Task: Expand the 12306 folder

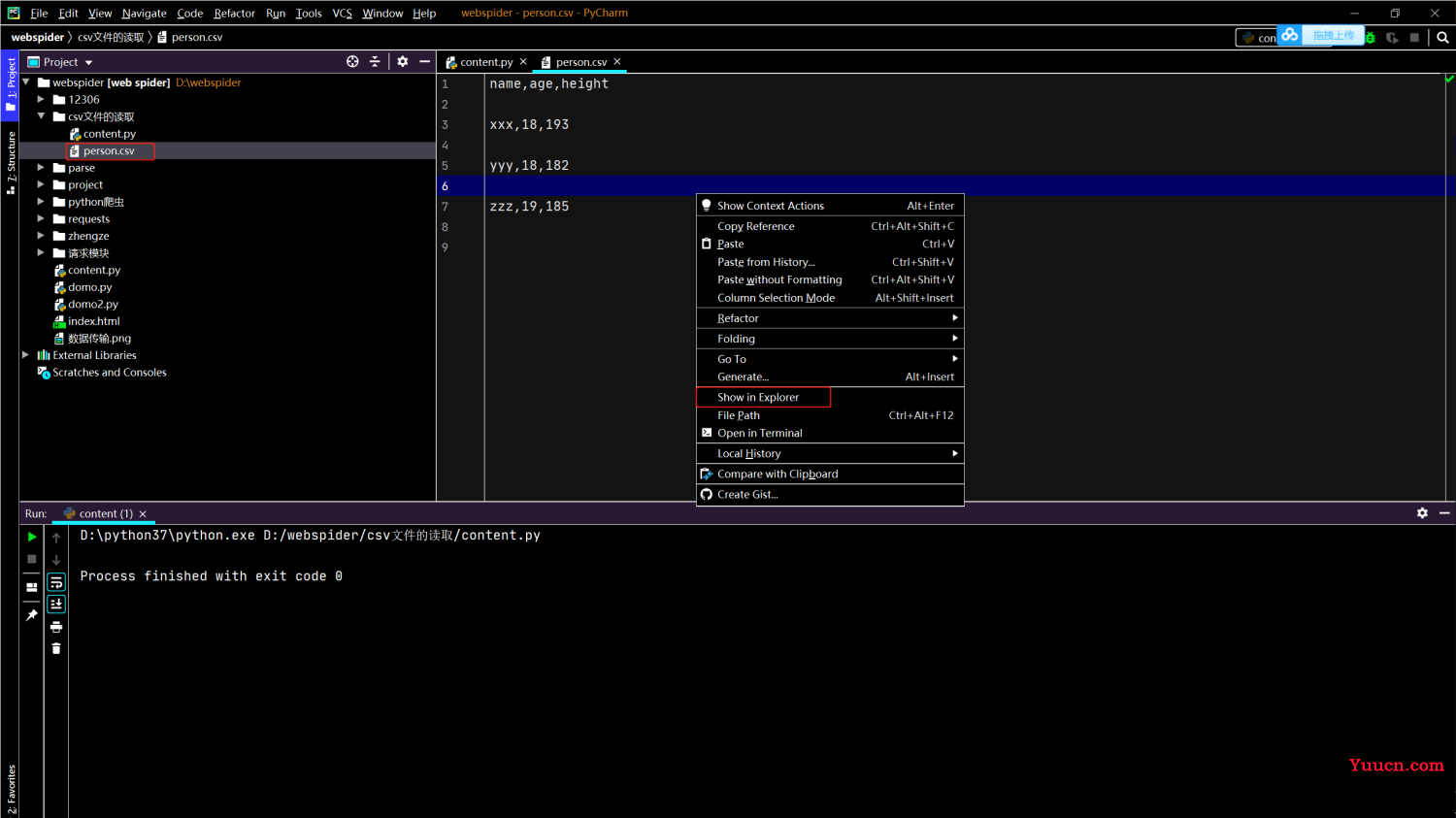Action: pos(41,99)
